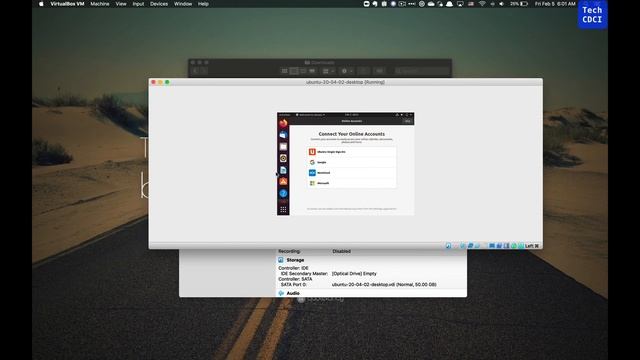Click the Left ⌘ host key indicator
This screenshot has height=360, width=640.
click(532, 246)
